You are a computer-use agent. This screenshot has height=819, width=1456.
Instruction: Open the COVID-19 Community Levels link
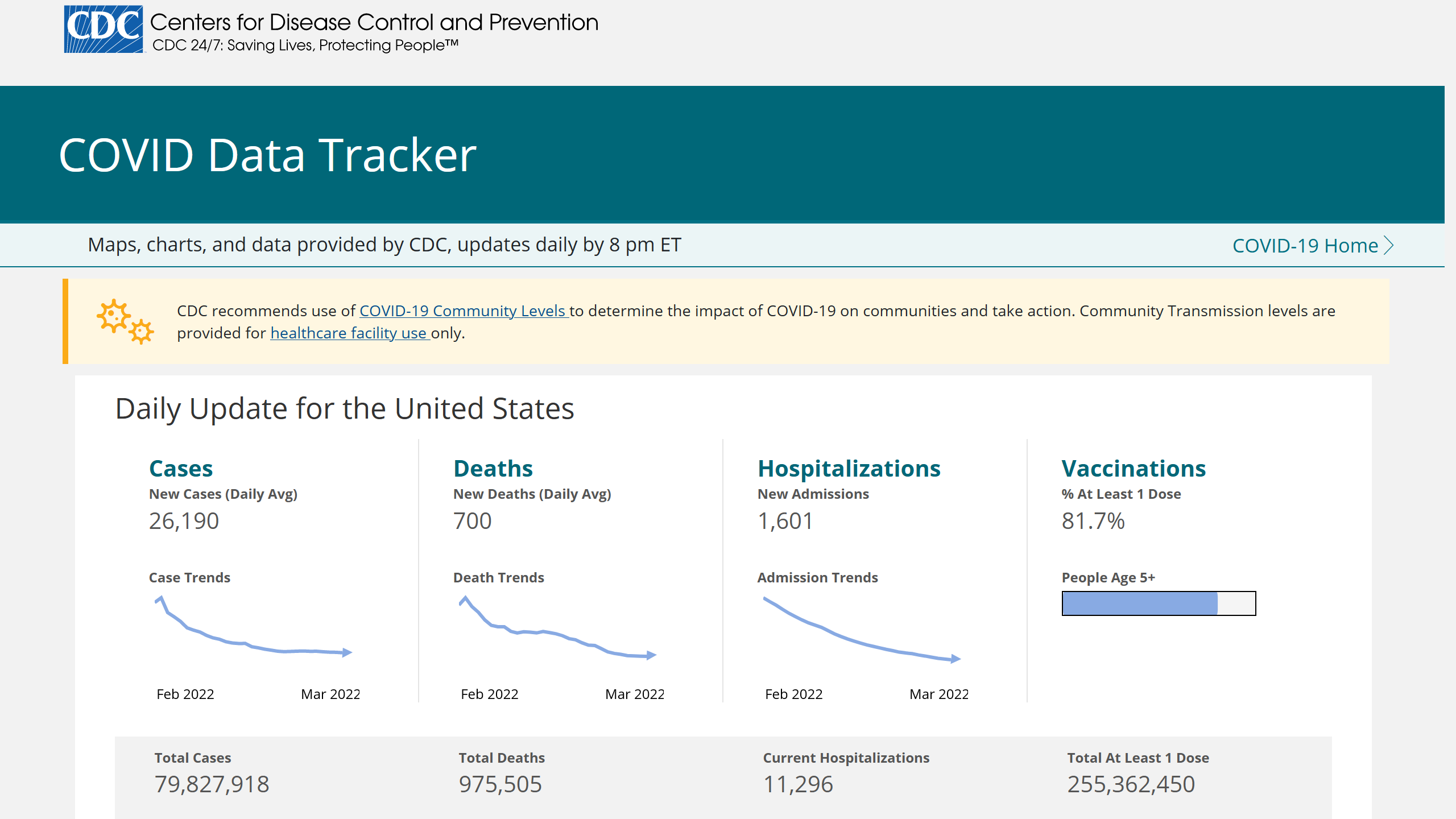[464, 311]
